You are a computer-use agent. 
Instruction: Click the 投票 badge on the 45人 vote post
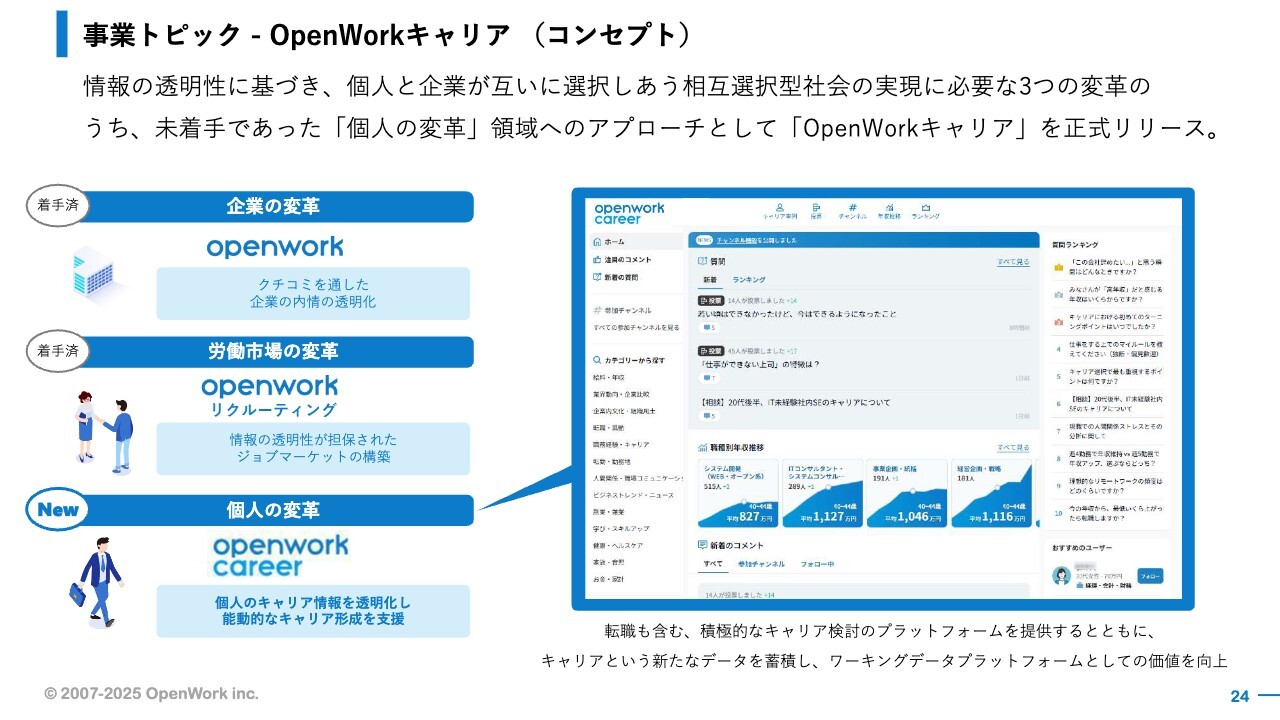coord(711,351)
